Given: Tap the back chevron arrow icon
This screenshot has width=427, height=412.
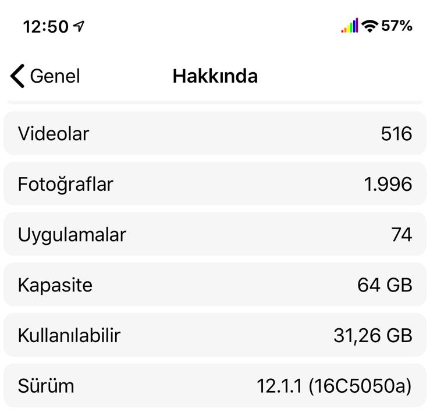Looking at the screenshot, I should click(x=17, y=76).
